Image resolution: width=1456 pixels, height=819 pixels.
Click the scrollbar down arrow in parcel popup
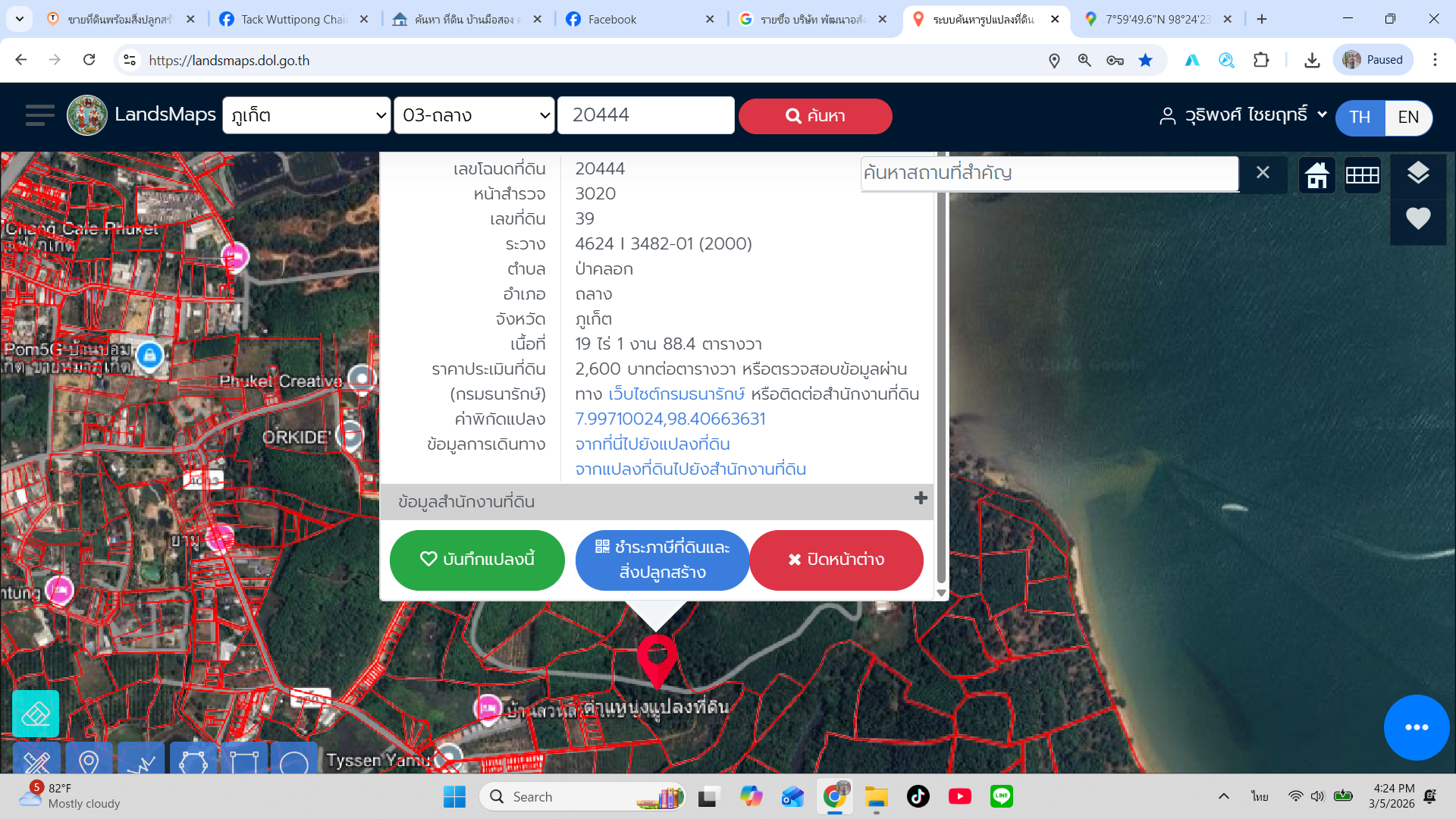click(942, 593)
